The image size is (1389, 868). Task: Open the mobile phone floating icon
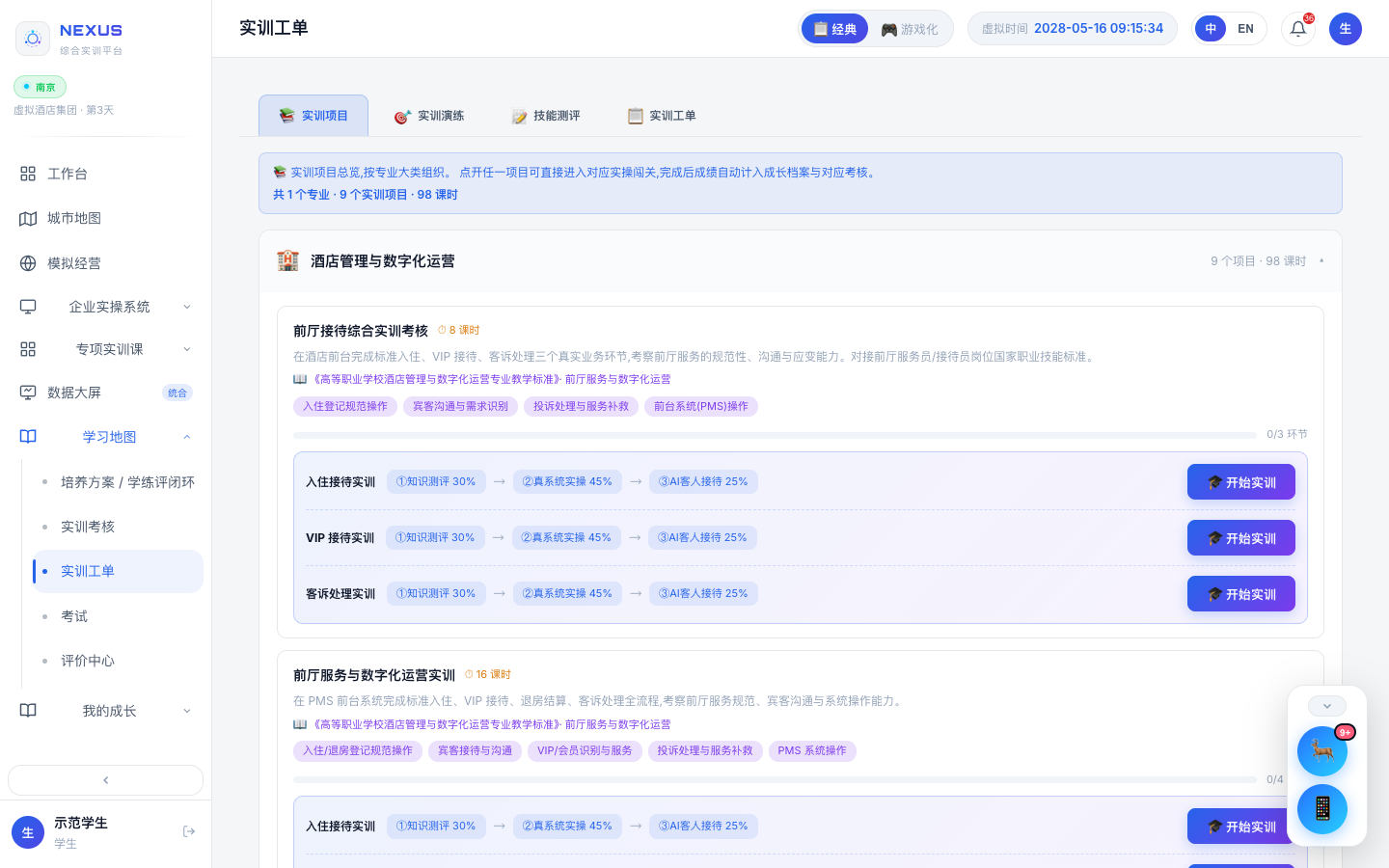[x=1322, y=809]
